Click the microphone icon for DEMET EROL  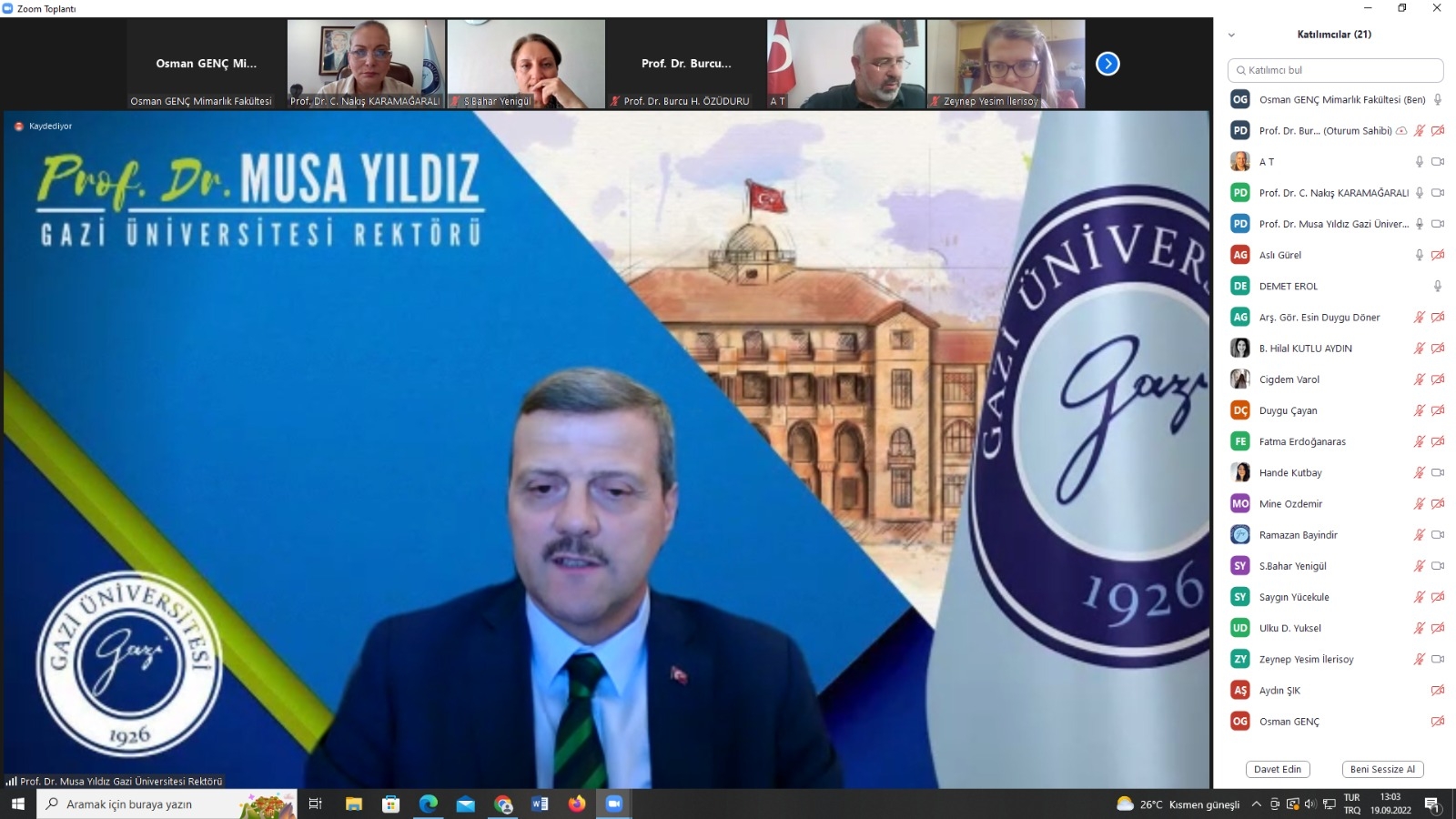[1438, 287]
